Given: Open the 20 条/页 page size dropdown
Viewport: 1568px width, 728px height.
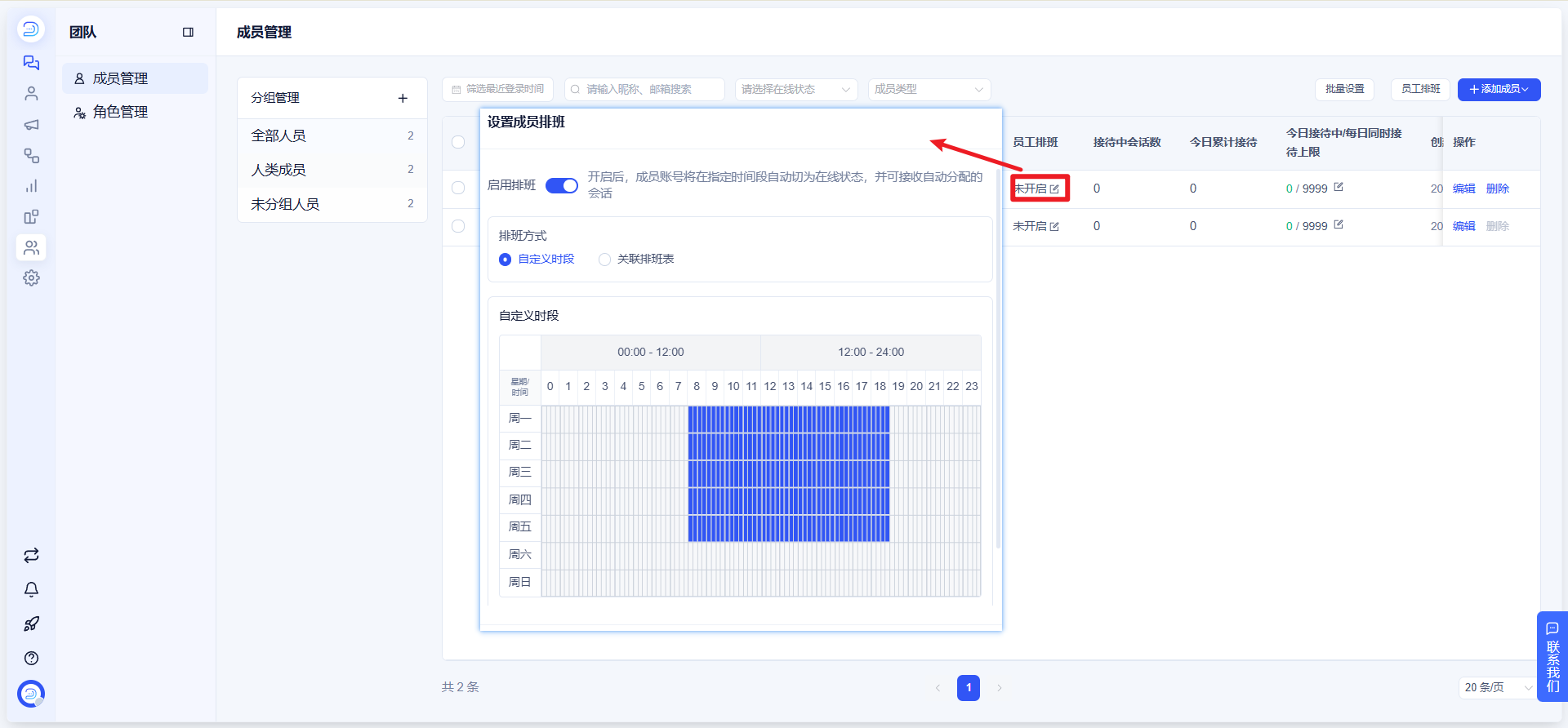Looking at the screenshot, I should coord(1498,687).
